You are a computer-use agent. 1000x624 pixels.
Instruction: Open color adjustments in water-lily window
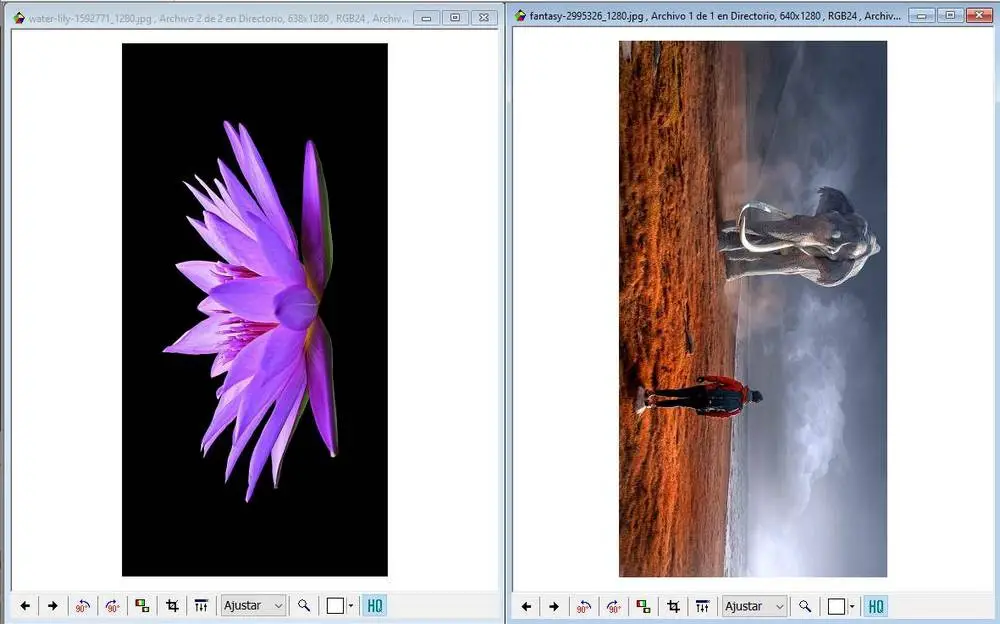click(x=201, y=605)
